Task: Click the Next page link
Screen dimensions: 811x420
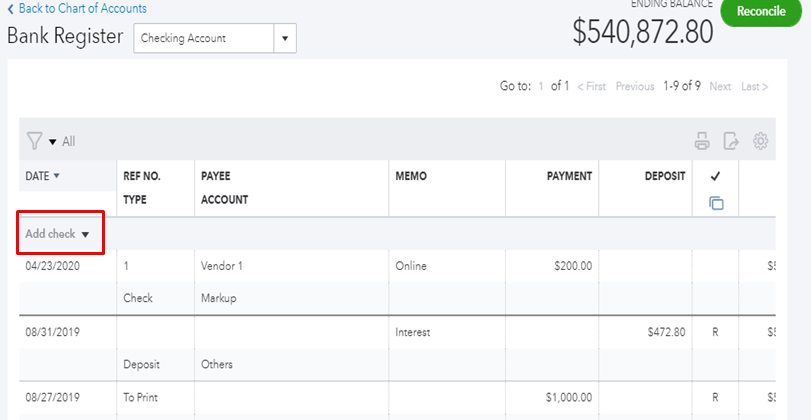Action: [x=720, y=86]
